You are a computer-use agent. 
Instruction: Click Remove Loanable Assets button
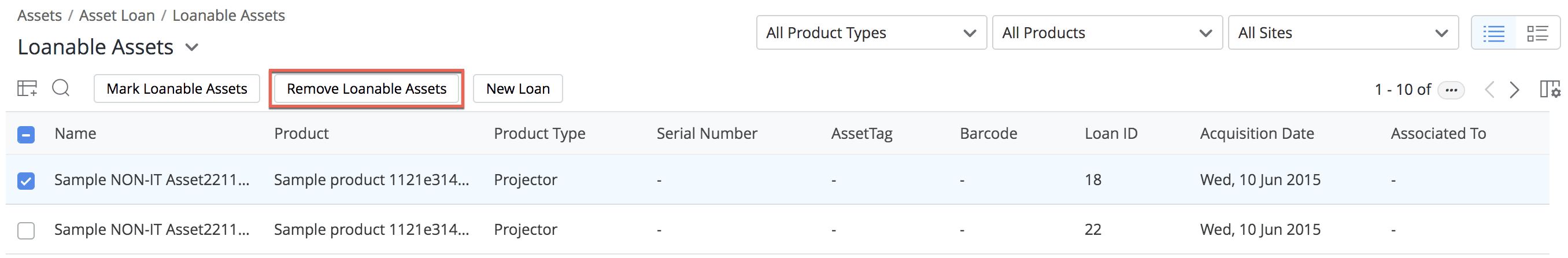[x=367, y=89]
